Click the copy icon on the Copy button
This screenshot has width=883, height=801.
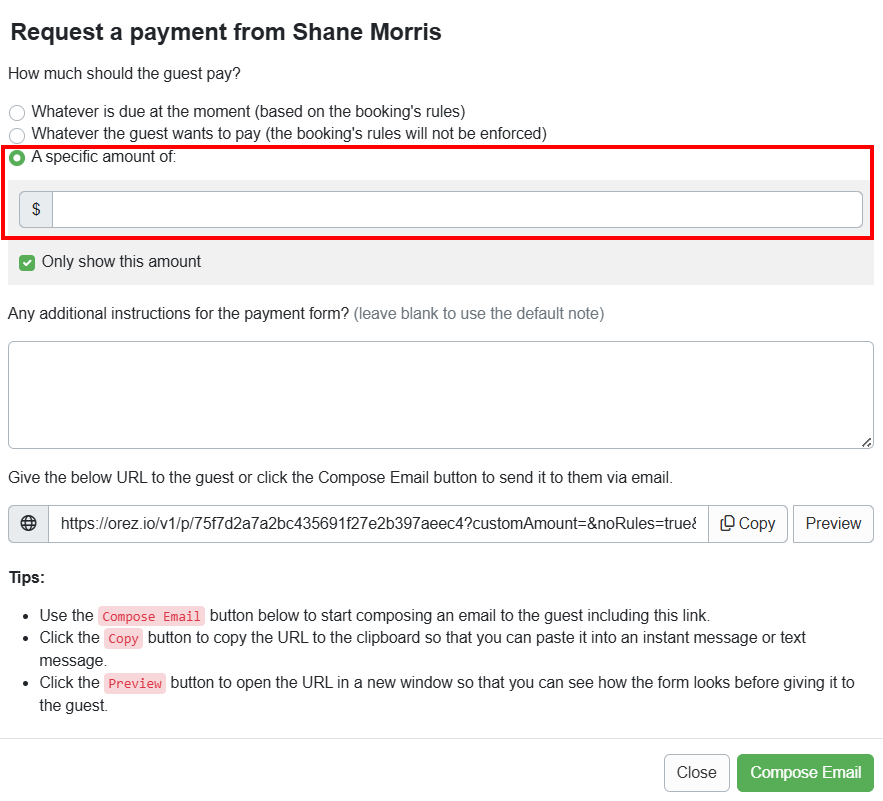[729, 523]
